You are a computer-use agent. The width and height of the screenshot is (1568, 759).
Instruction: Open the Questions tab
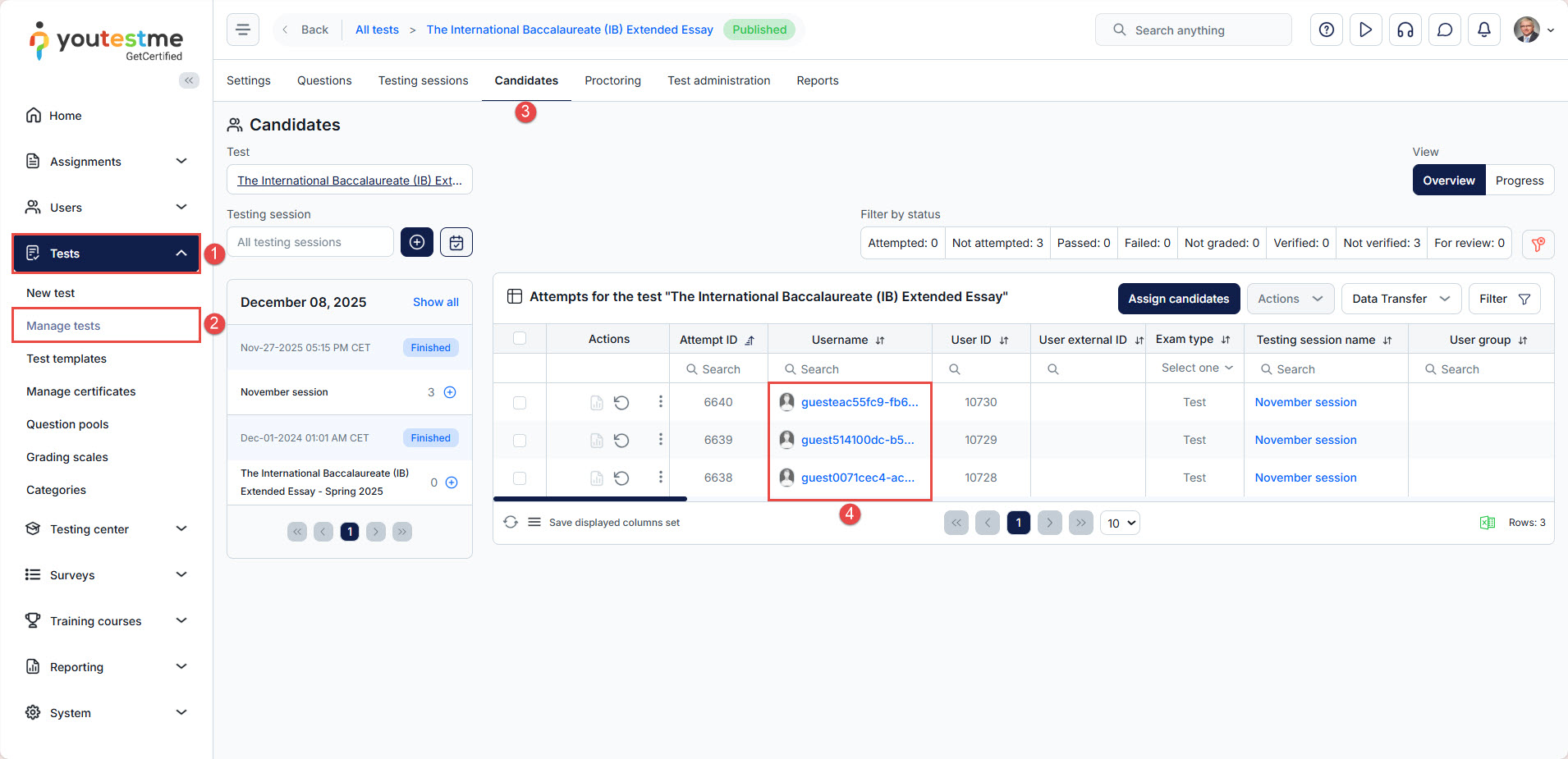coord(324,80)
